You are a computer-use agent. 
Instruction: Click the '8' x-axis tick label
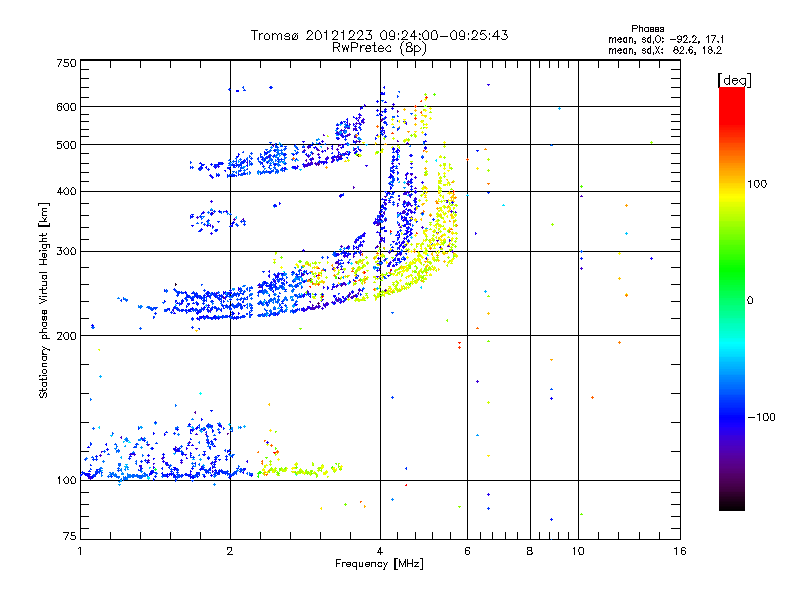coord(530,551)
